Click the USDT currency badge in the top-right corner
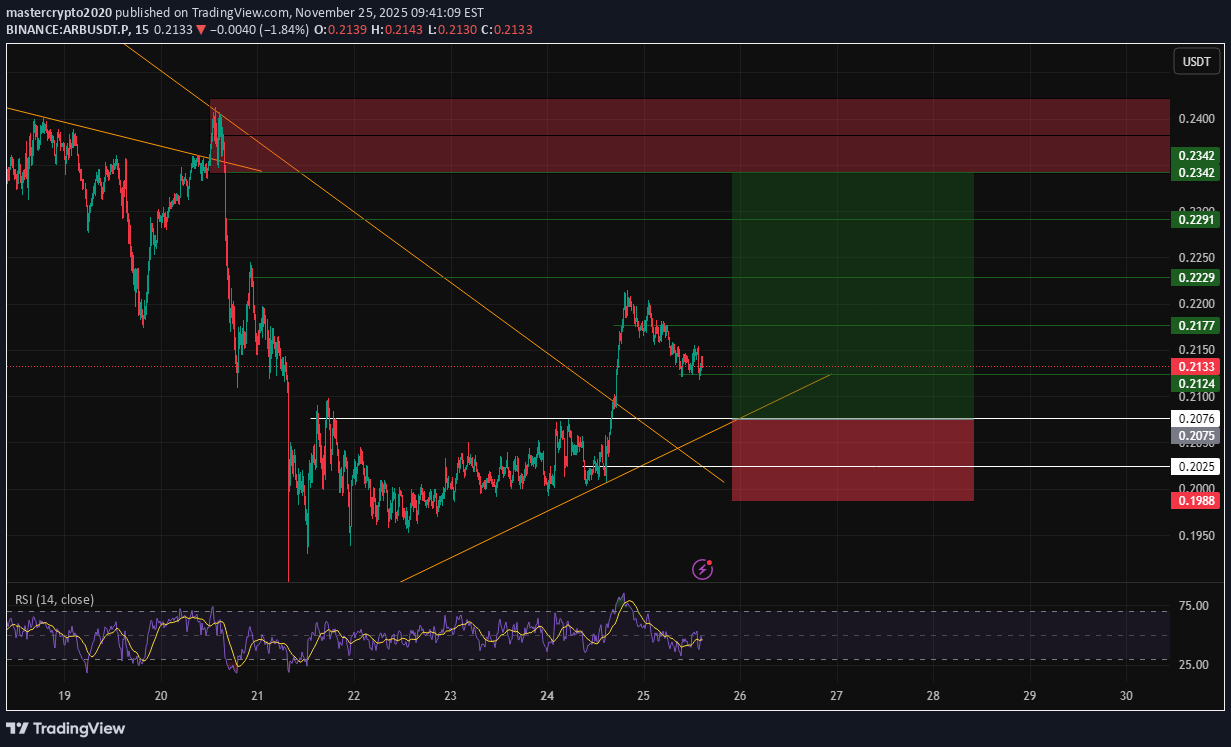Viewport: 1231px width, 747px height. (x=1196, y=61)
